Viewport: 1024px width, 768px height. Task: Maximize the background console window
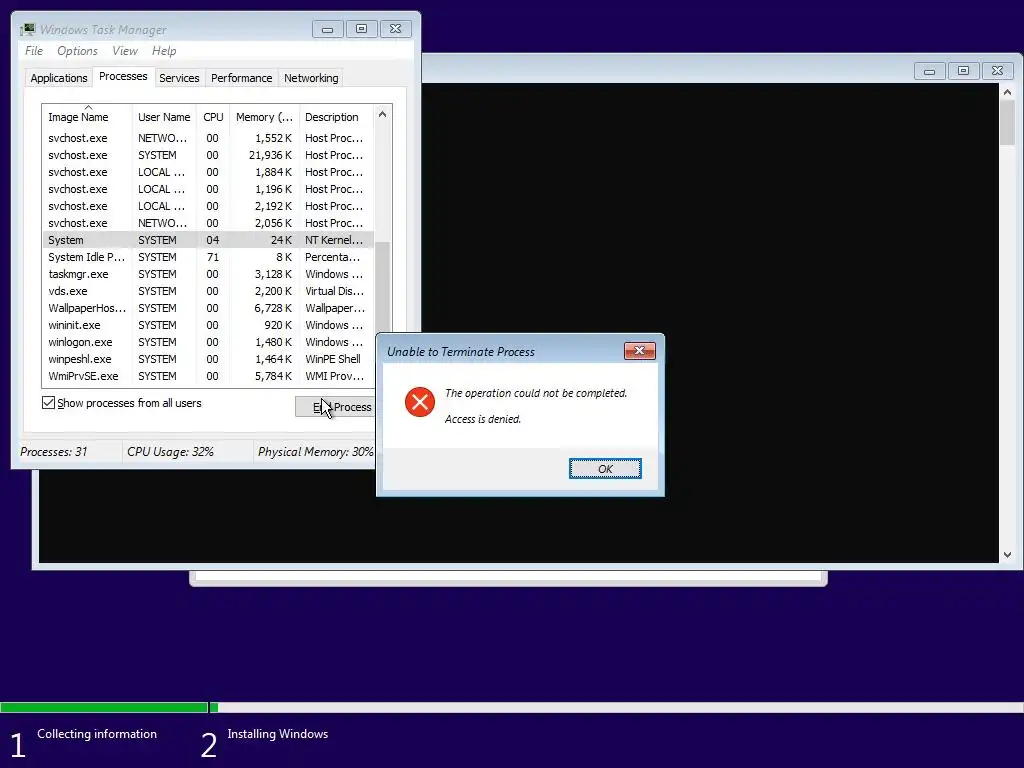click(963, 71)
